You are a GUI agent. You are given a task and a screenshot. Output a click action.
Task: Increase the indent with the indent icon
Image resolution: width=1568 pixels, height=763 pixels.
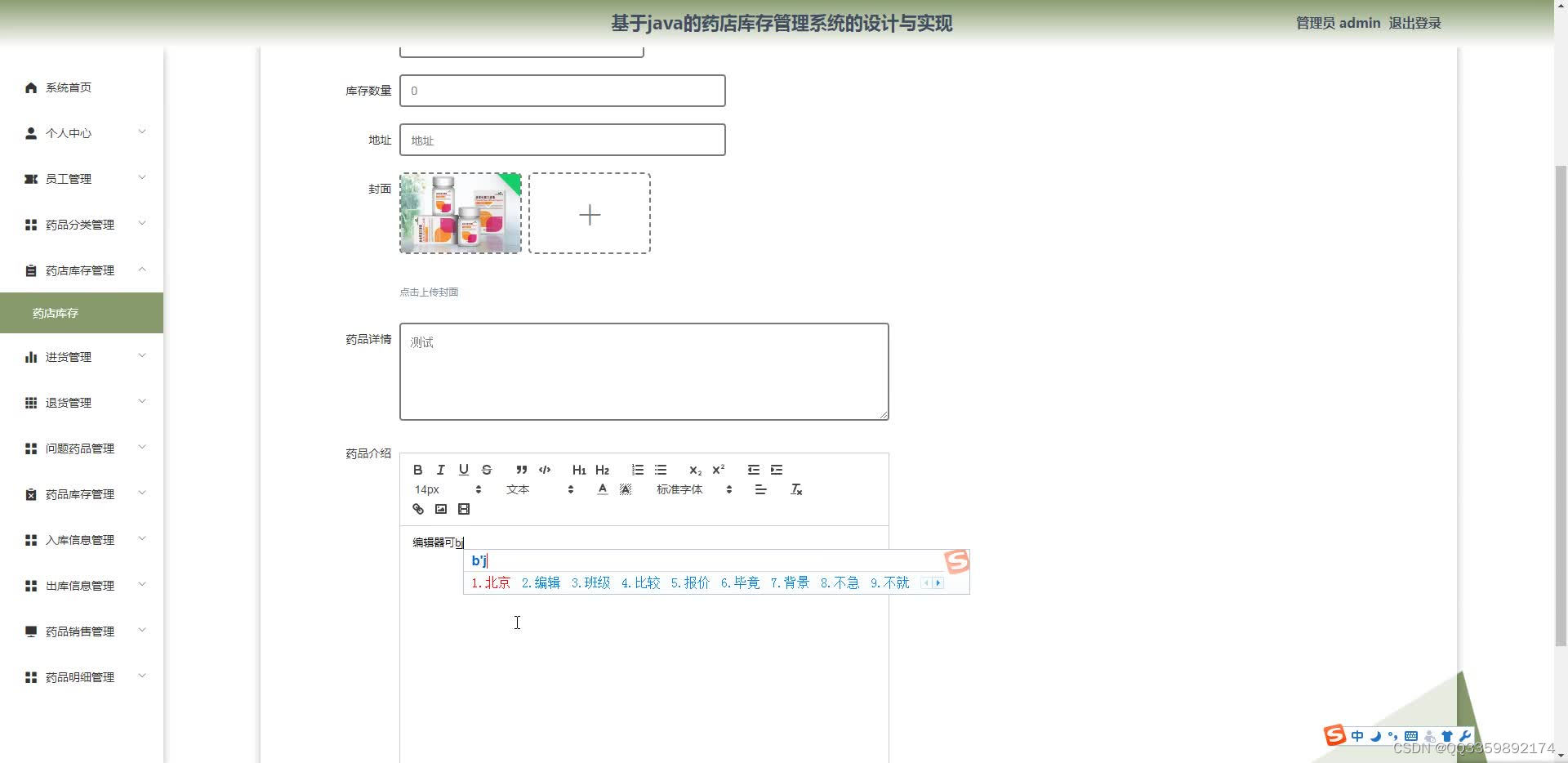[776, 470]
